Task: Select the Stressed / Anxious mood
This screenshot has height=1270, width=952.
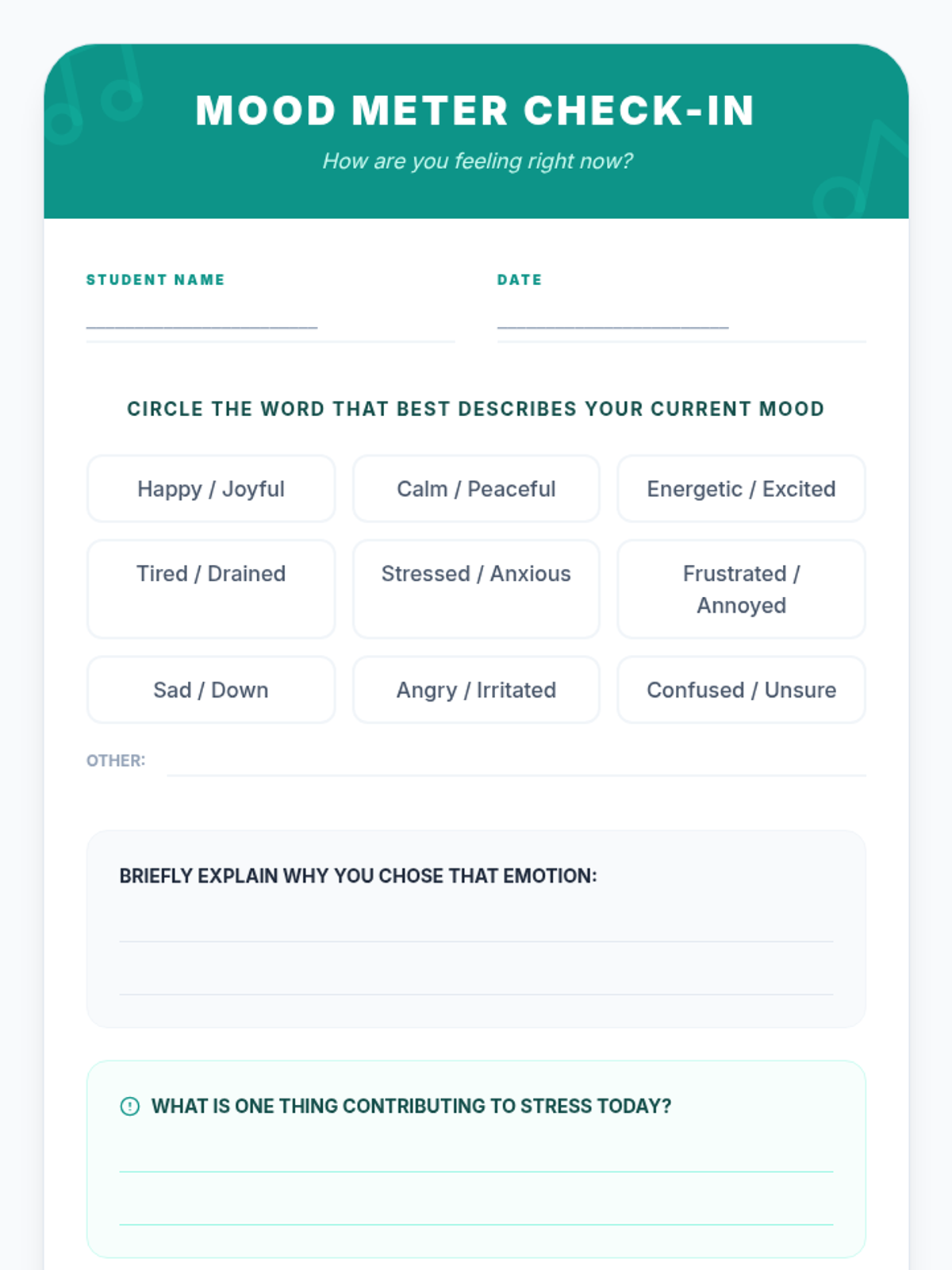Action: (476, 588)
